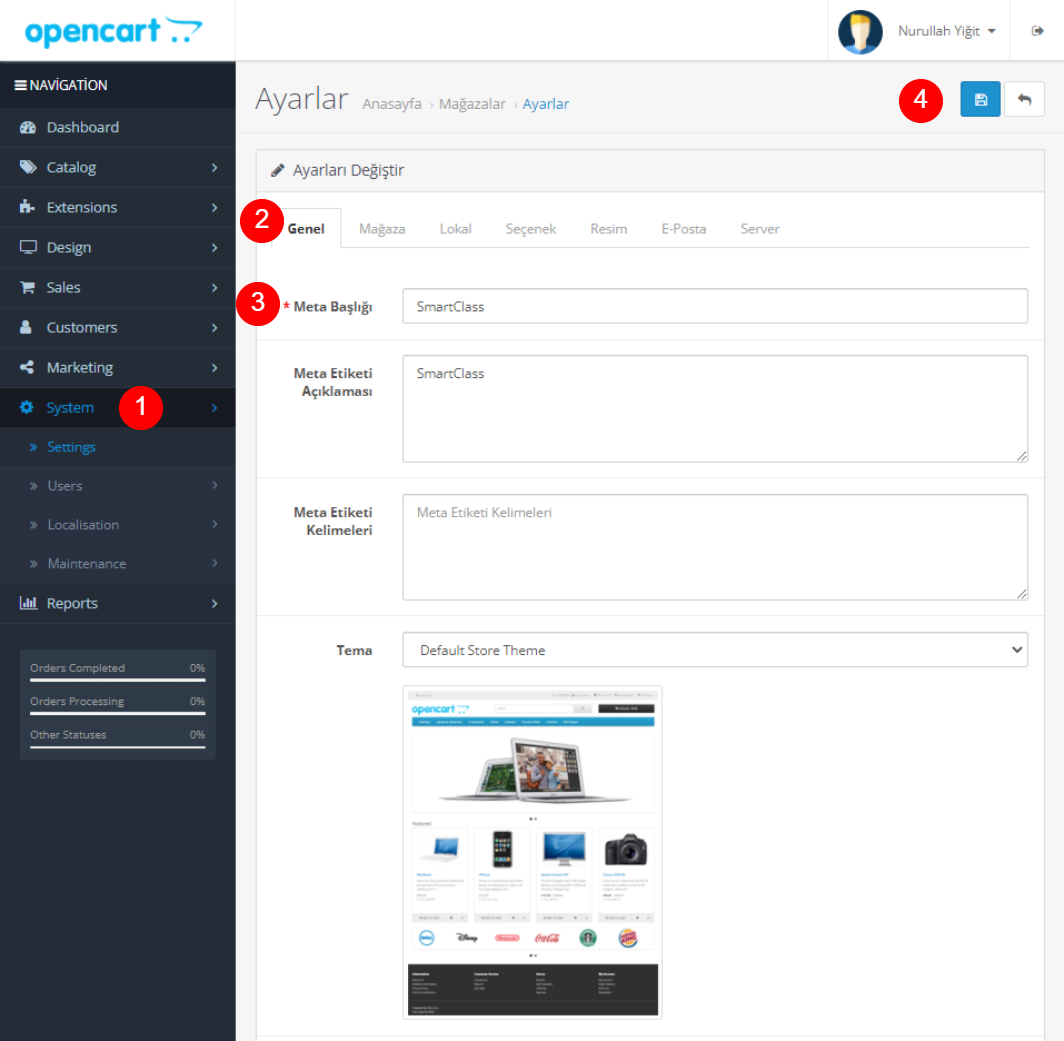This screenshot has width=1064, height=1041.
Task: Open the Tema theme dropdown
Action: (x=714, y=650)
